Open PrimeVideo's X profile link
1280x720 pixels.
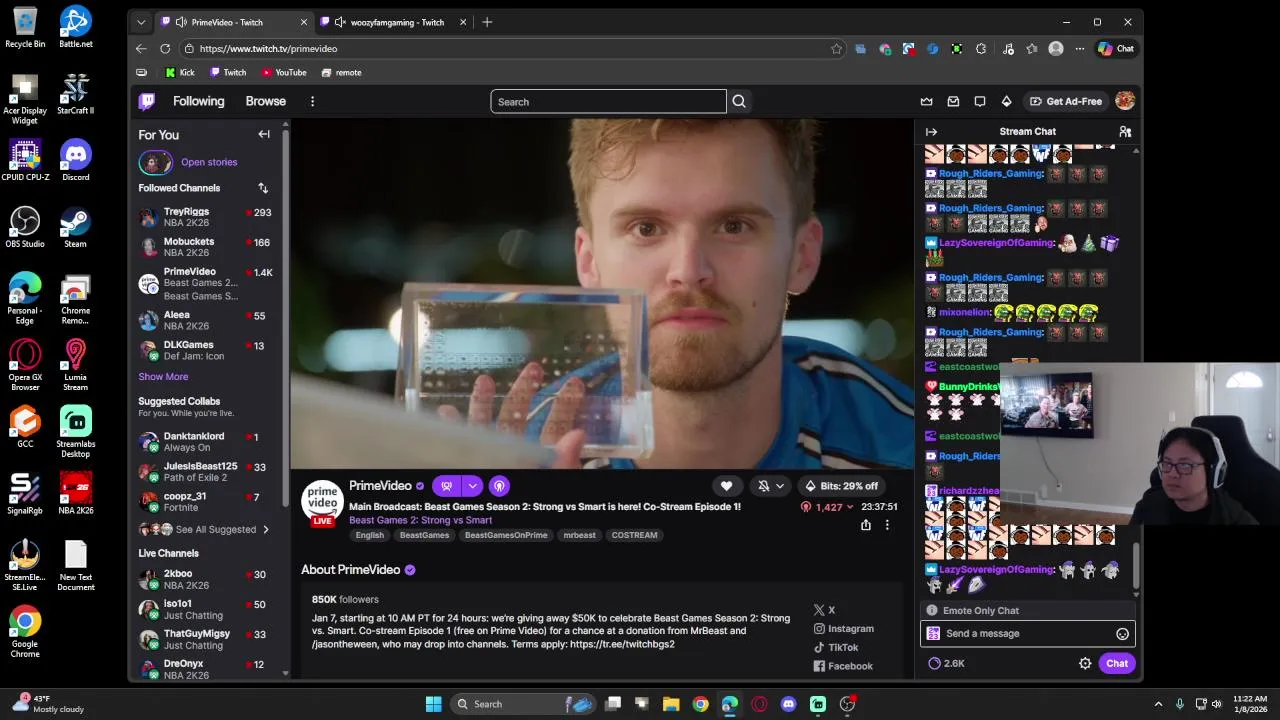click(825, 610)
